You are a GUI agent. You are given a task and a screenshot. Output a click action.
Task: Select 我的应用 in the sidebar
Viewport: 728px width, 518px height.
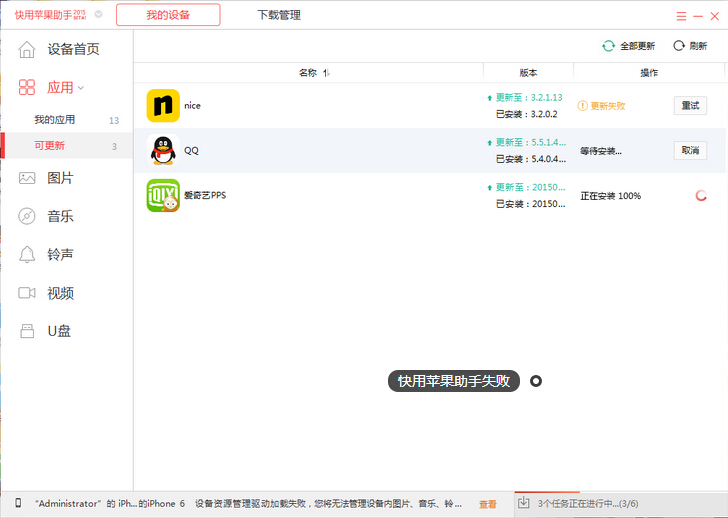click(x=55, y=120)
